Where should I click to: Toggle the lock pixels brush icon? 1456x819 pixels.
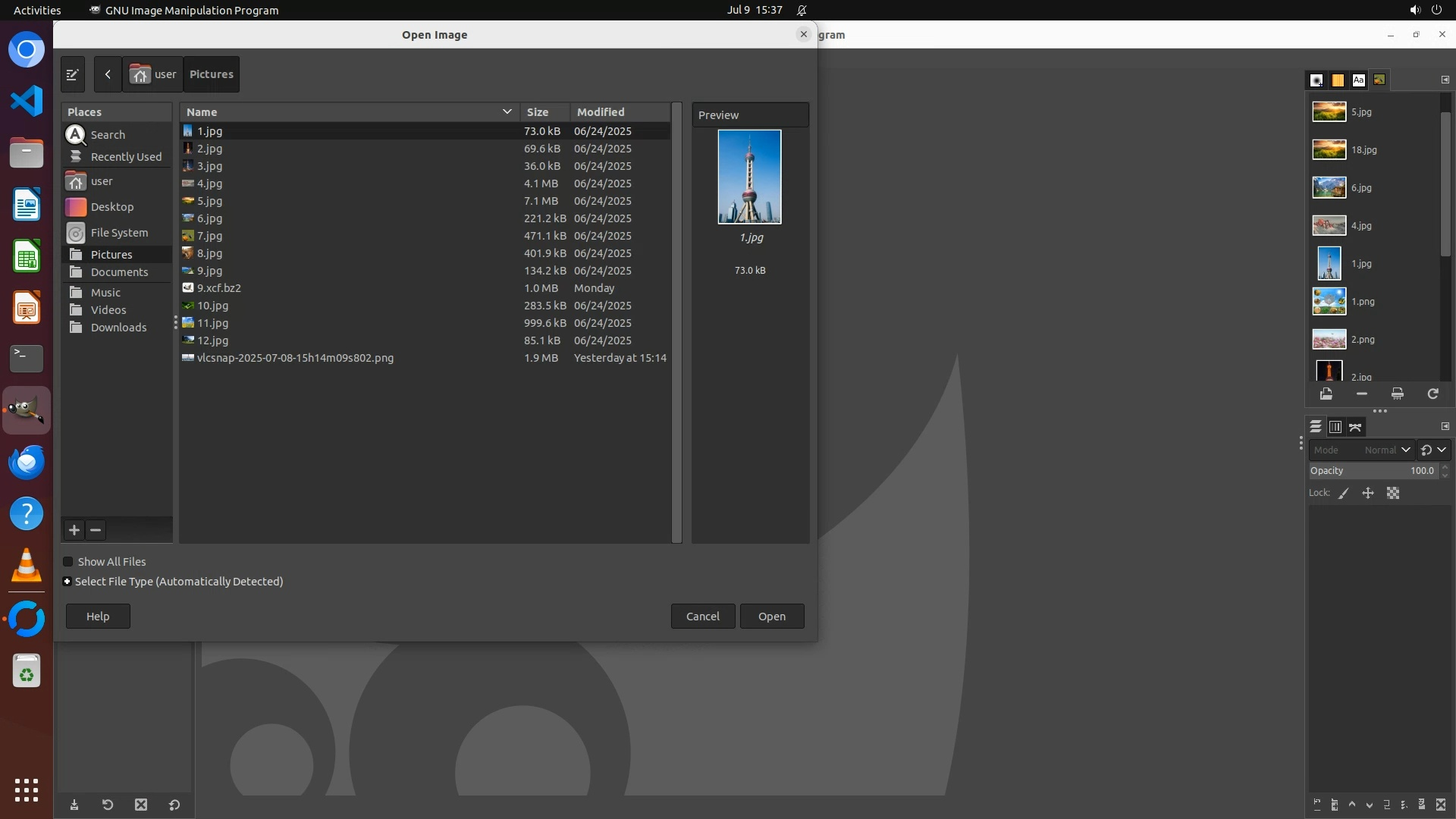pos(1344,493)
